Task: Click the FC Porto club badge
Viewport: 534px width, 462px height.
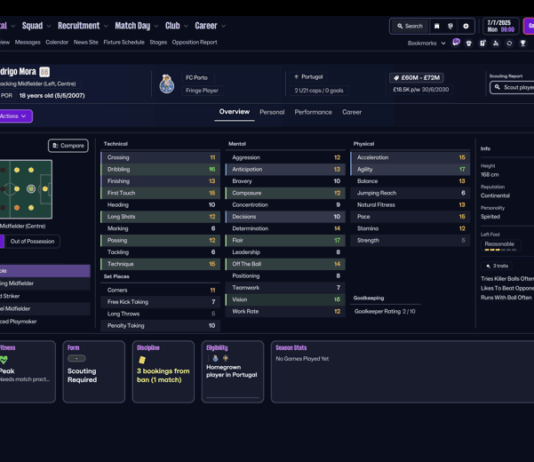Action: (167, 84)
